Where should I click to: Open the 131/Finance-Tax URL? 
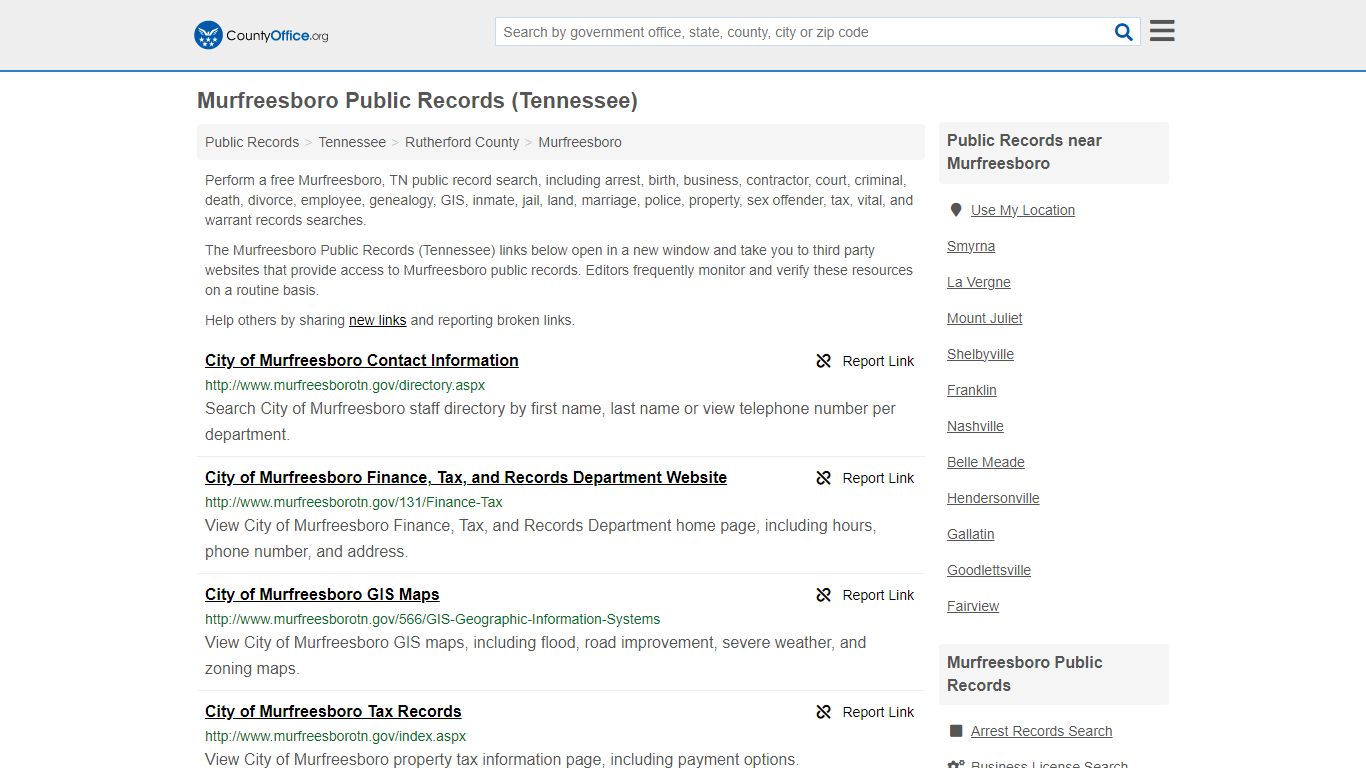(354, 502)
